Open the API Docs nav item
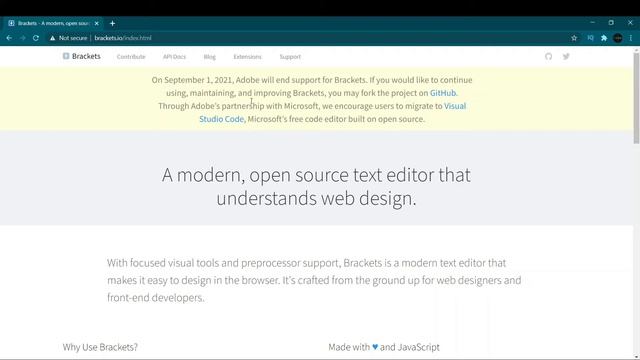 pyautogui.click(x=174, y=57)
